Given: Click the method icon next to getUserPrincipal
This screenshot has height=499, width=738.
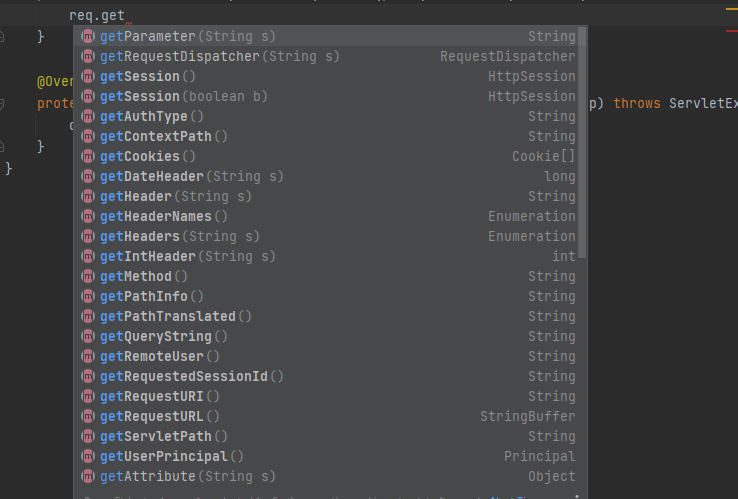Looking at the screenshot, I should 88,457.
